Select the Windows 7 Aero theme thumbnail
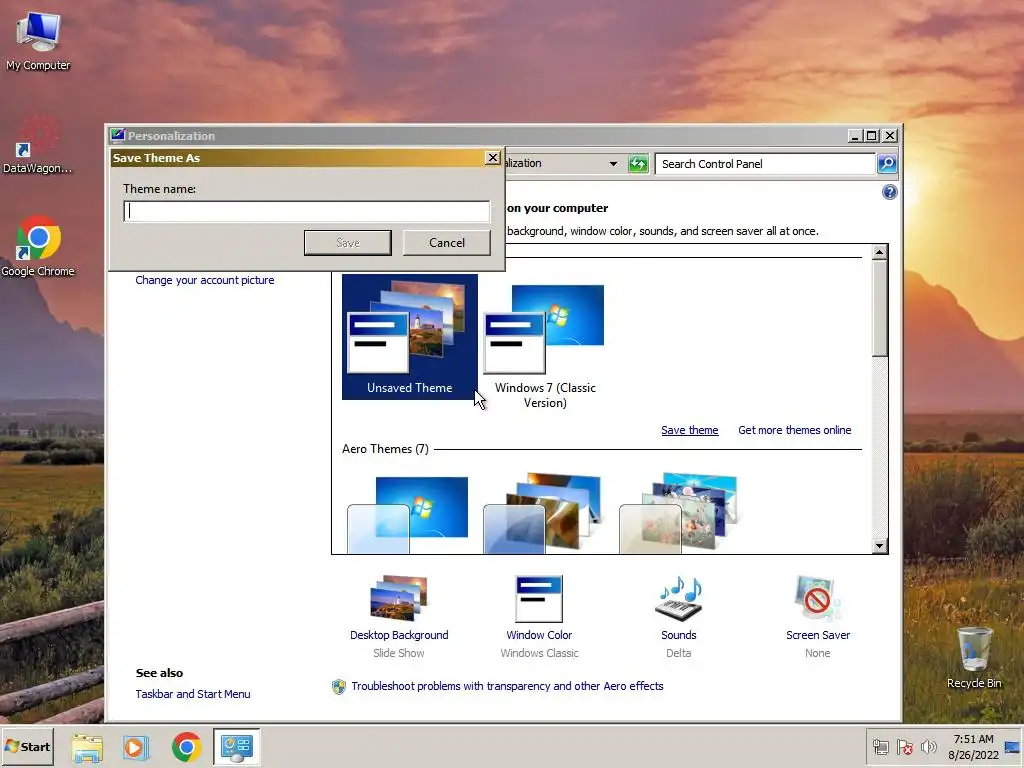Screen dimensions: 1024x768 (408, 515)
